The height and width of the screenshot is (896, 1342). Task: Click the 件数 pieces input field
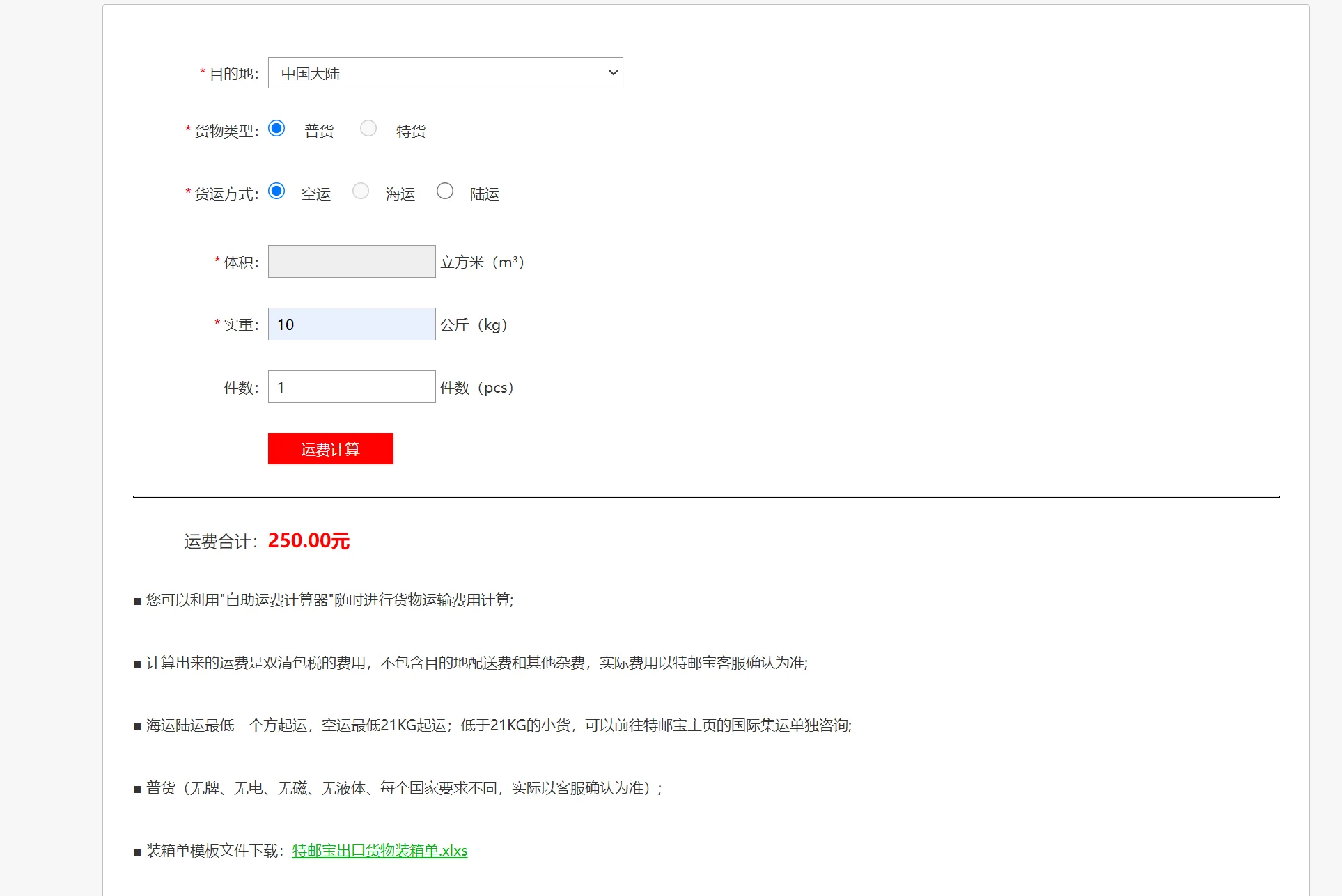tap(352, 387)
